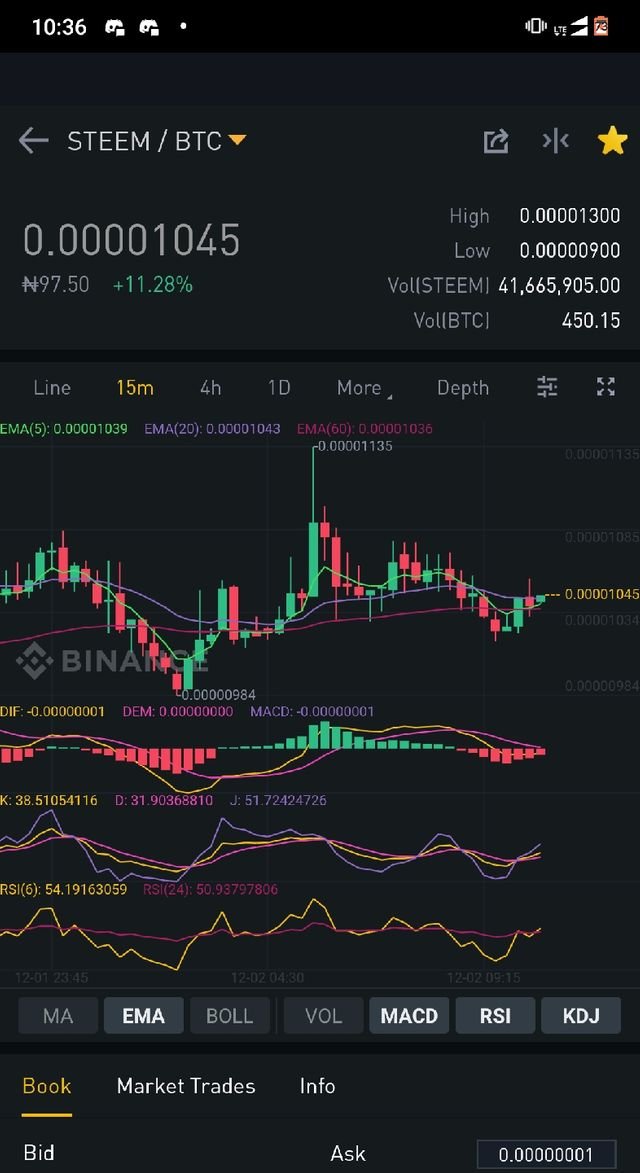Switch chart to Line view
Image resolution: width=640 pixels, height=1173 pixels.
click(52, 388)
